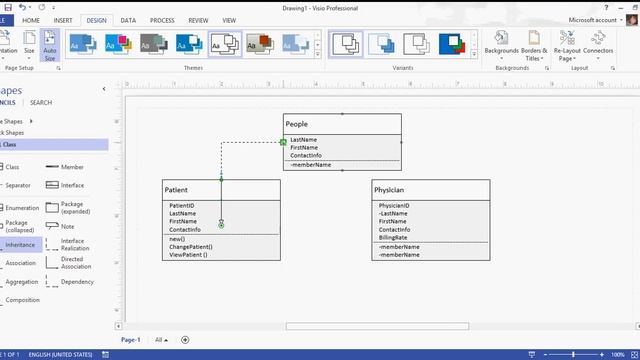Screen dimensions: 640x360
Task: Select the Interface Realization connector shape
Action: point(68,244)
